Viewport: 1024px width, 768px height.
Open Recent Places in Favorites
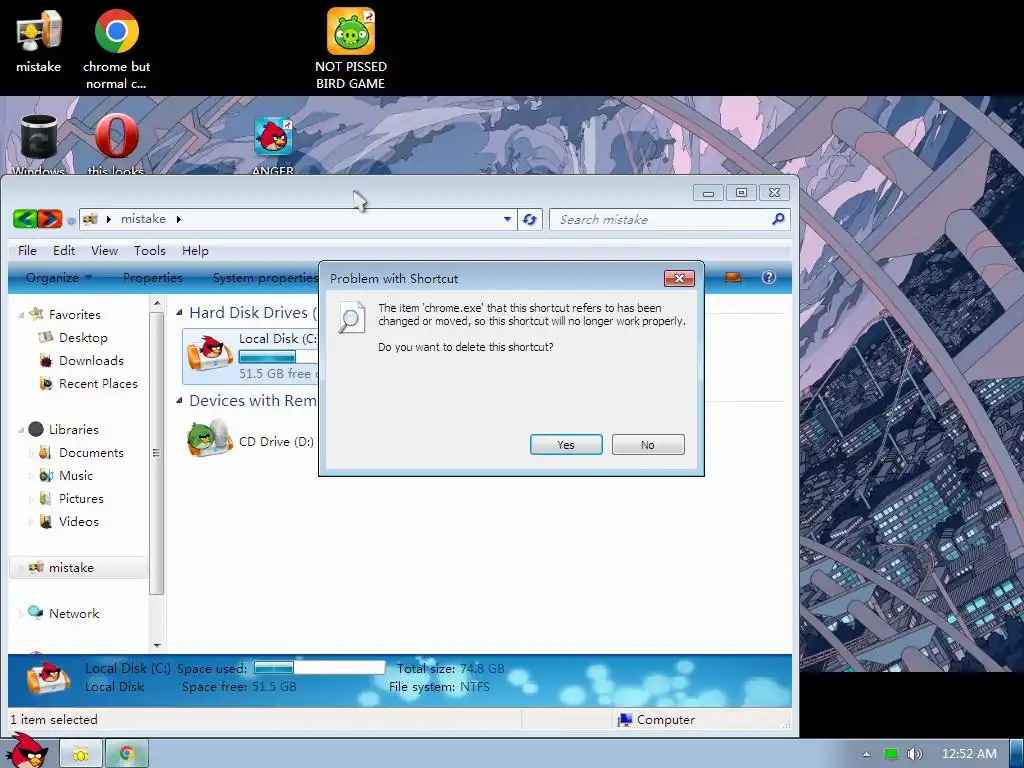(x=98, y=383)
